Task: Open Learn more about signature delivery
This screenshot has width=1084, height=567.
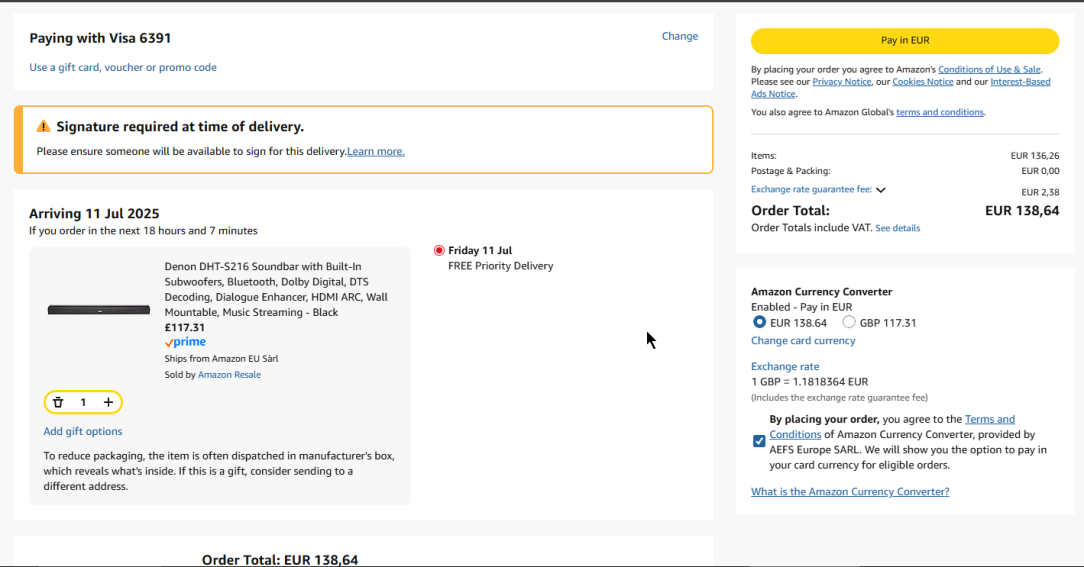Action: 376,151
